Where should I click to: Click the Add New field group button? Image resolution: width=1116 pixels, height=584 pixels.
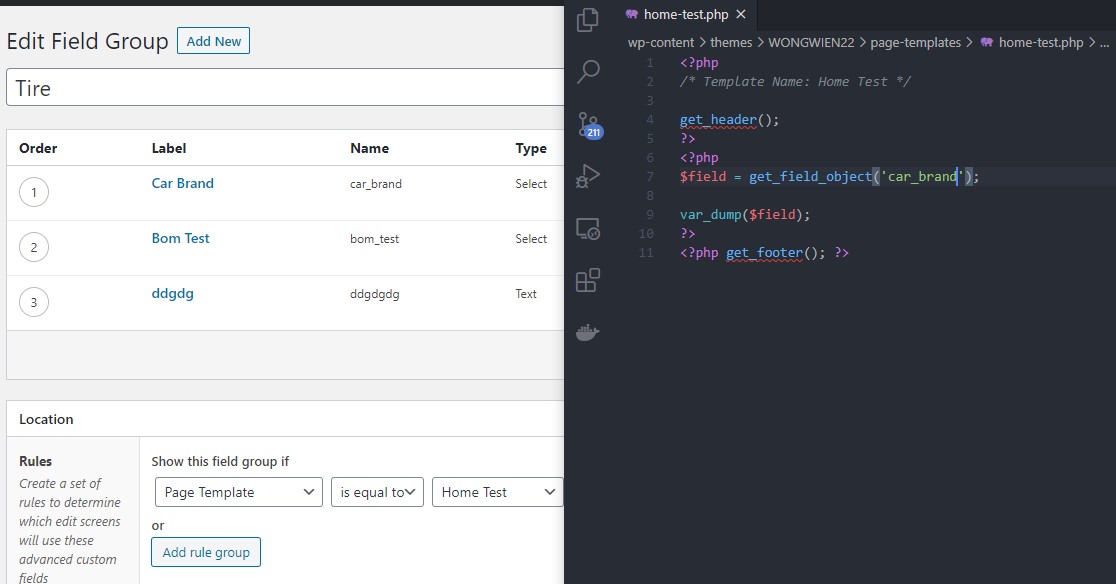[x=213, y=41]
